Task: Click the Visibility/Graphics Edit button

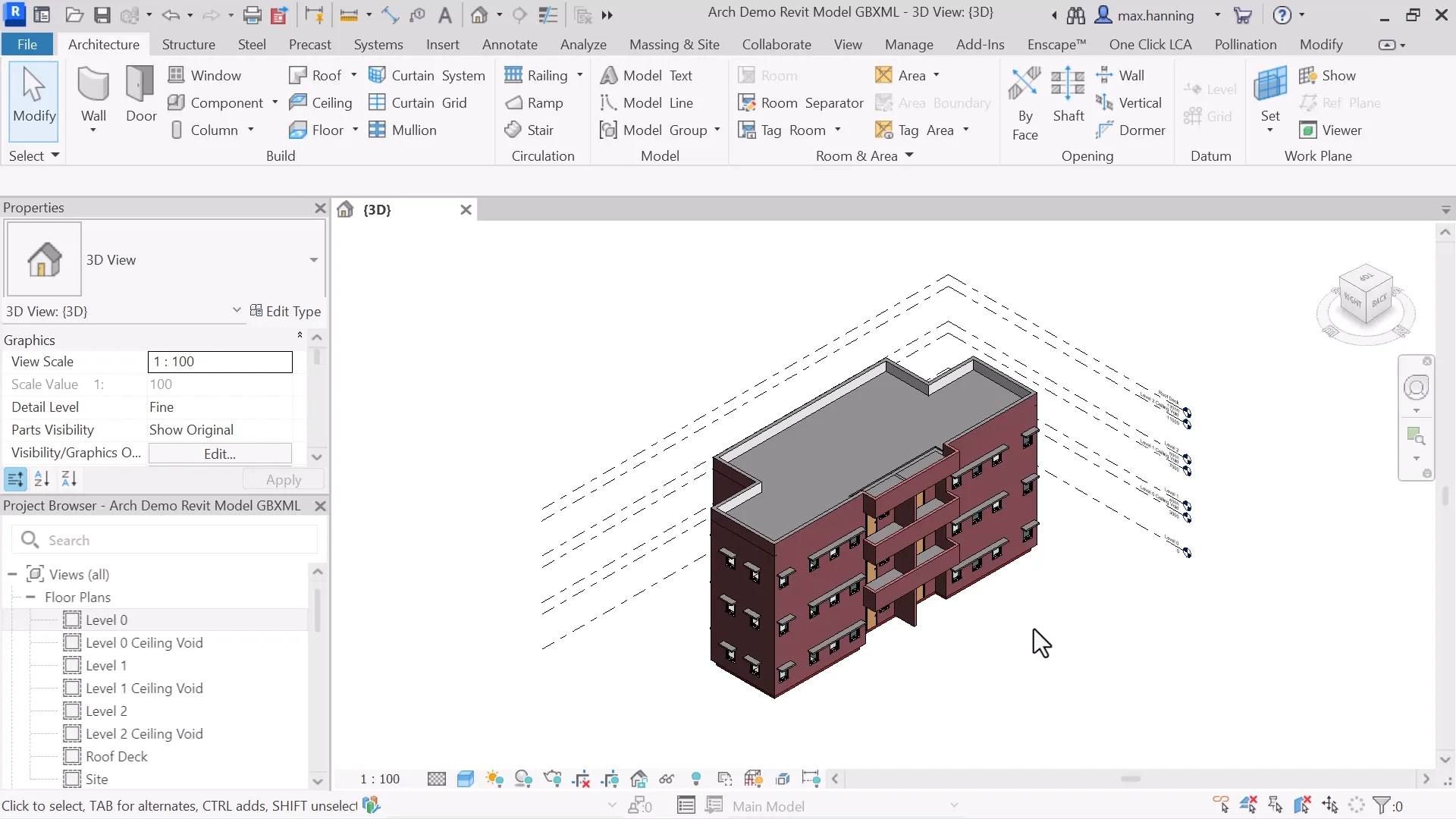Action: (x=220, y=453)
